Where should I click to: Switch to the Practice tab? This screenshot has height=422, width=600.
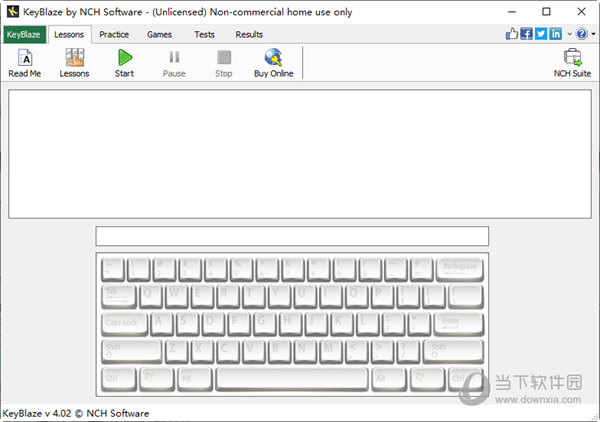(114, 34)
